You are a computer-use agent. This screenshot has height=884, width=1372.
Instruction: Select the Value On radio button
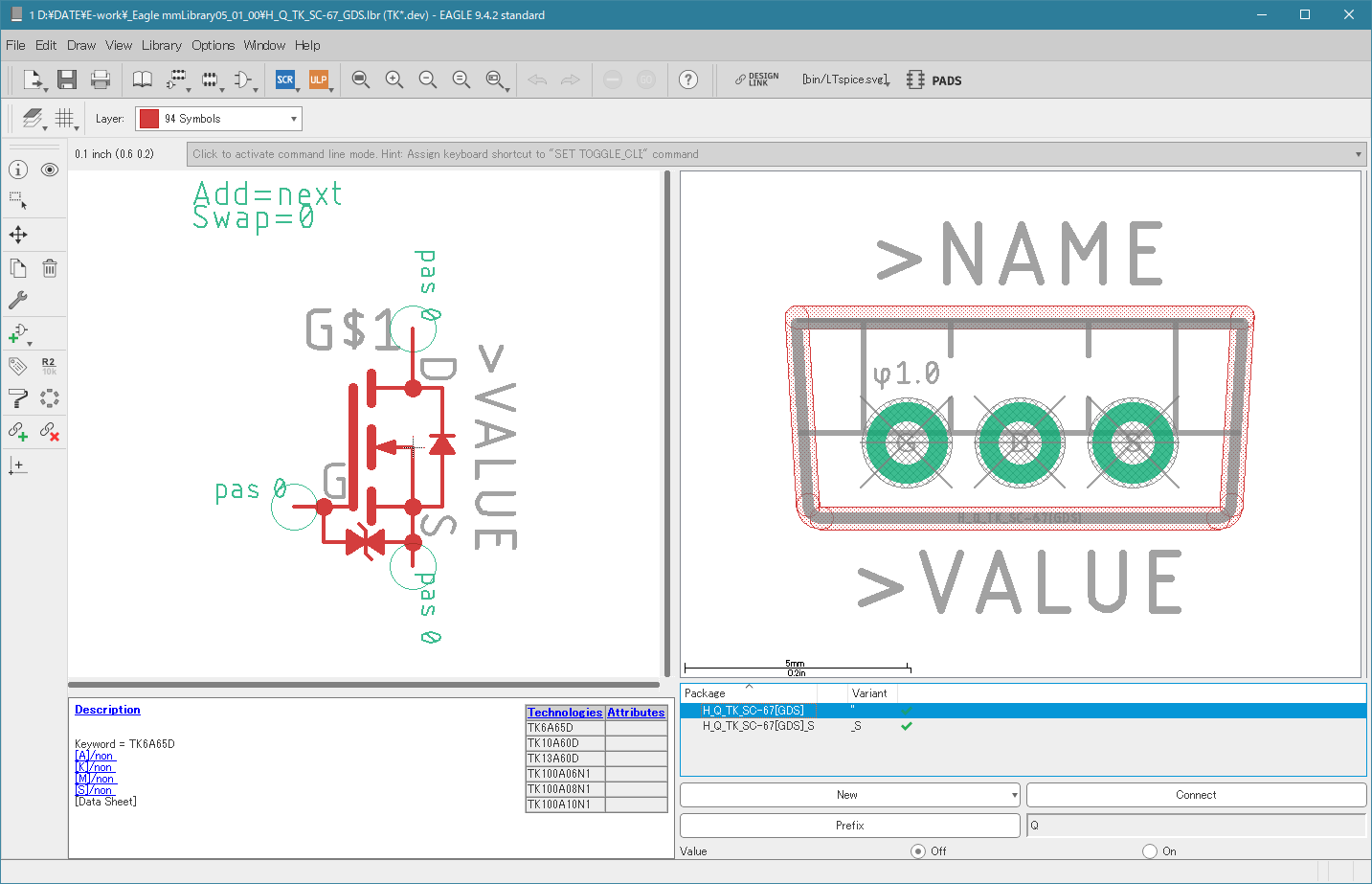pyautogui.click(x=1150, y=851)
